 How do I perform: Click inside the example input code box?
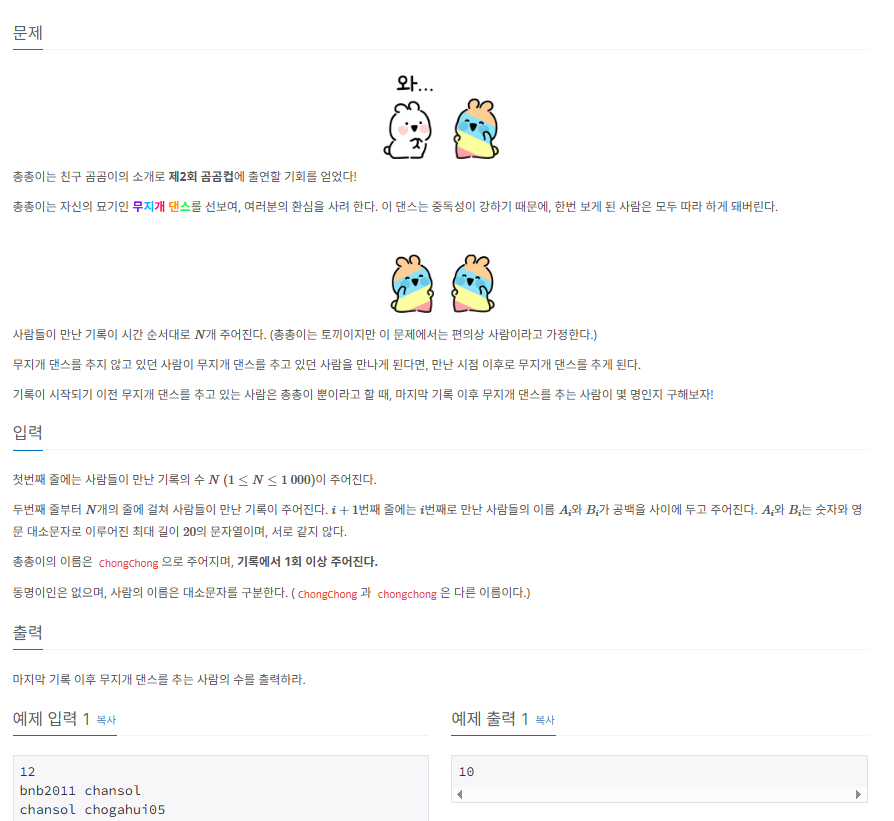(x=221, y=789)
